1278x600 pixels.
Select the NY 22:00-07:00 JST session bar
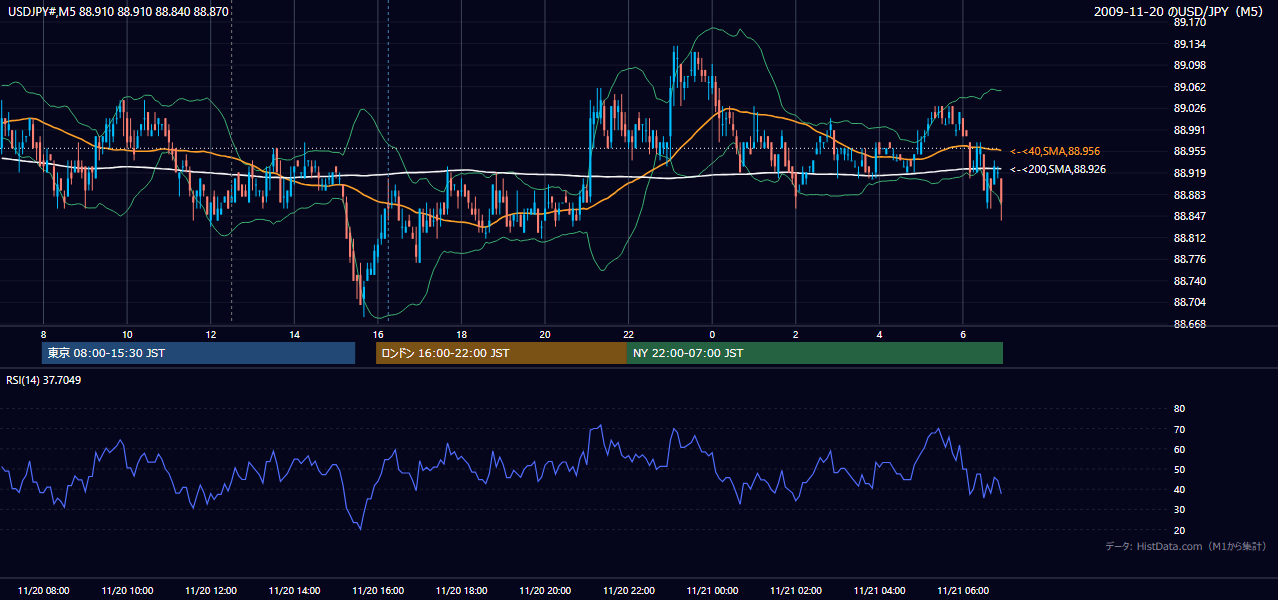click(815, 353)
